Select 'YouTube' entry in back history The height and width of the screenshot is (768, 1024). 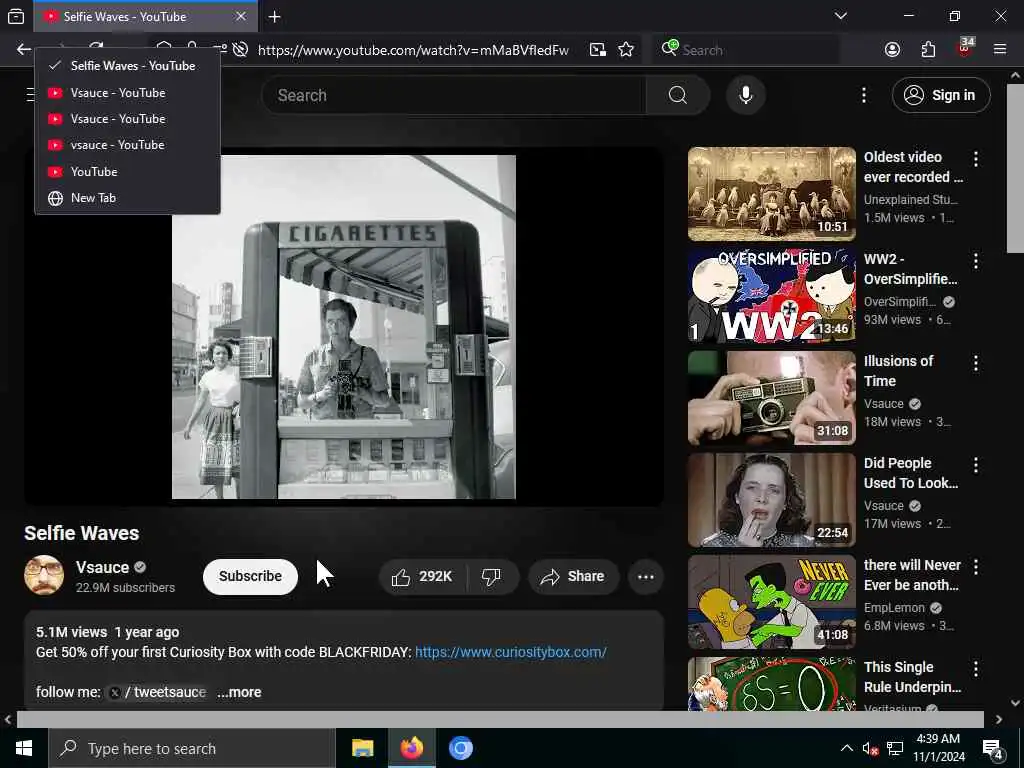click(x=127, y=172)
